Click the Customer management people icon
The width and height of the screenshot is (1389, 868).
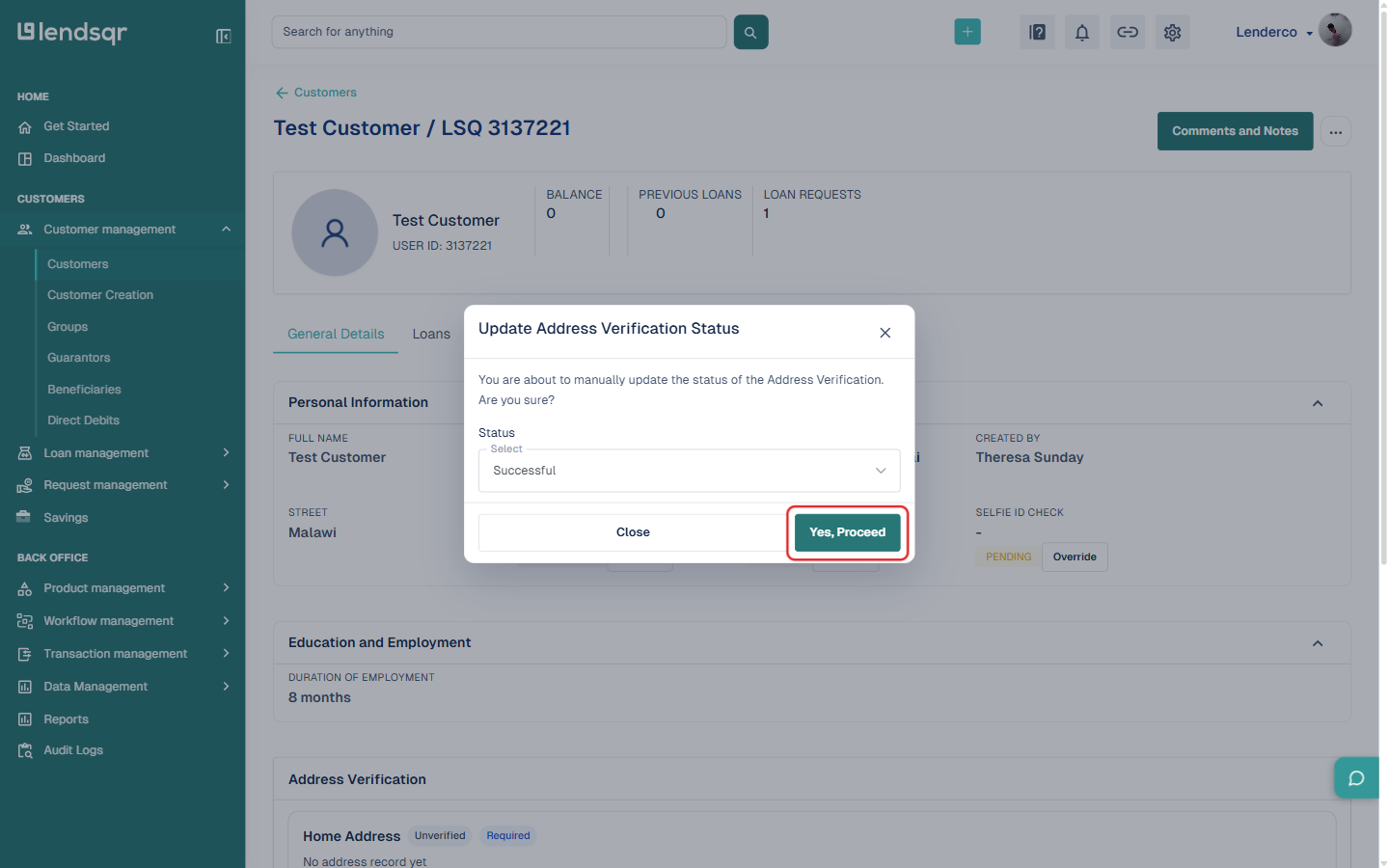(25, 230)
